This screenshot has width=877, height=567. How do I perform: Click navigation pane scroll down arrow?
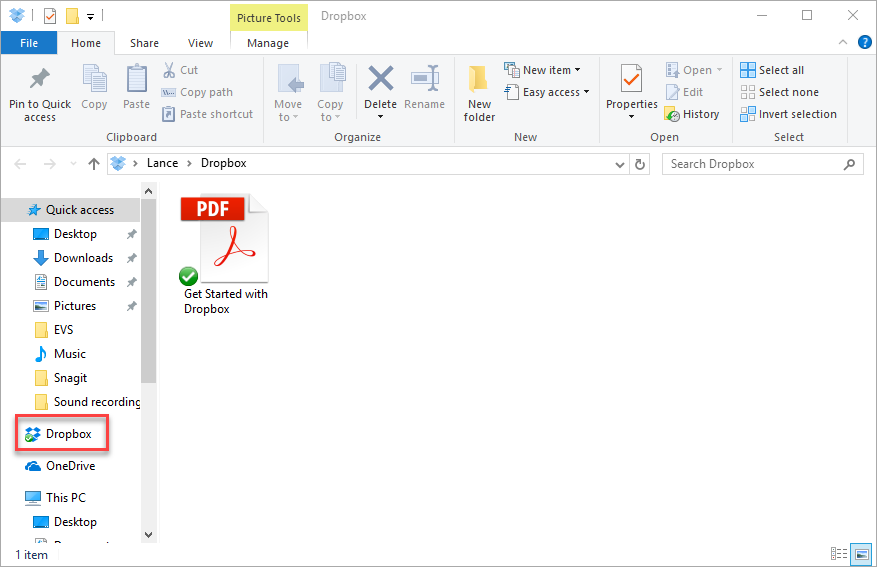tap(148, 535)
